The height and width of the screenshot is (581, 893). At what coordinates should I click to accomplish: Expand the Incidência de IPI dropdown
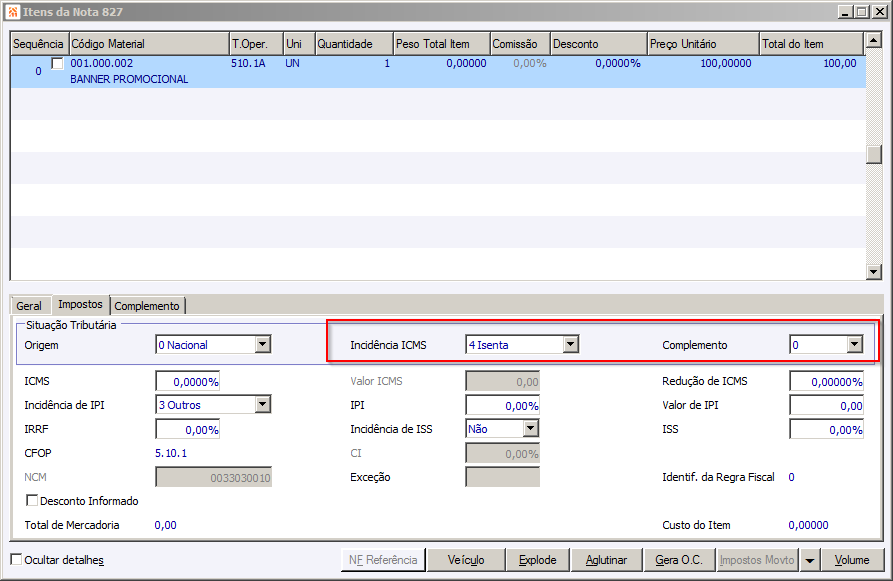[x=262, y=405]
